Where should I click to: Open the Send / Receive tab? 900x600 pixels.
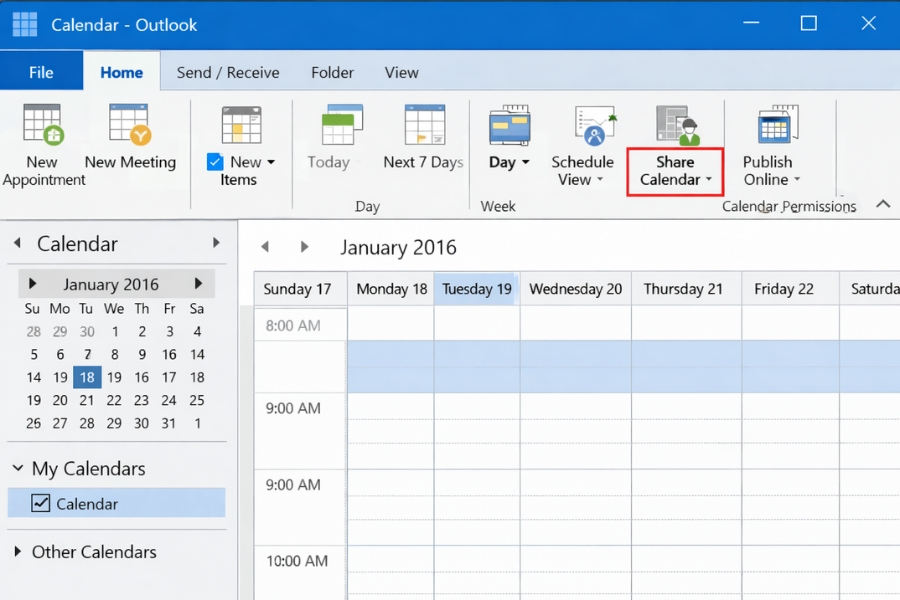pyautogui.click(x=227, y=72)
